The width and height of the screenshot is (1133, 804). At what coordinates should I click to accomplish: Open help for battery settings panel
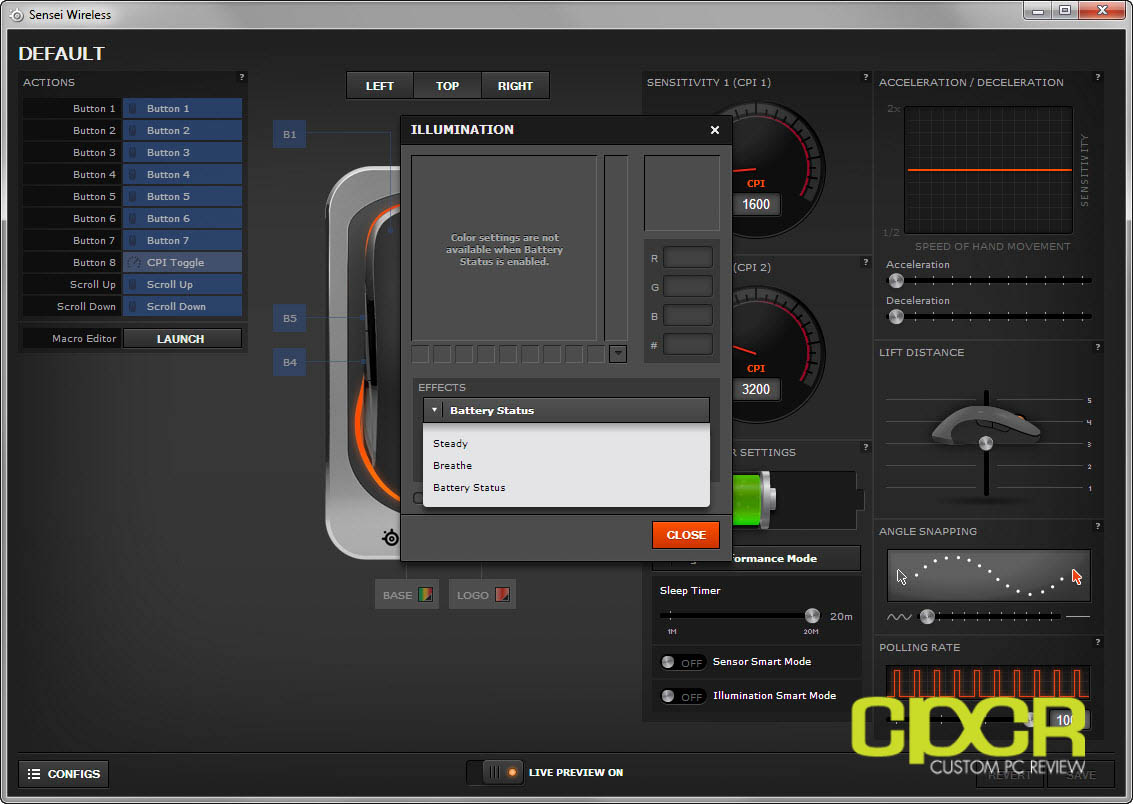point(866,447)
